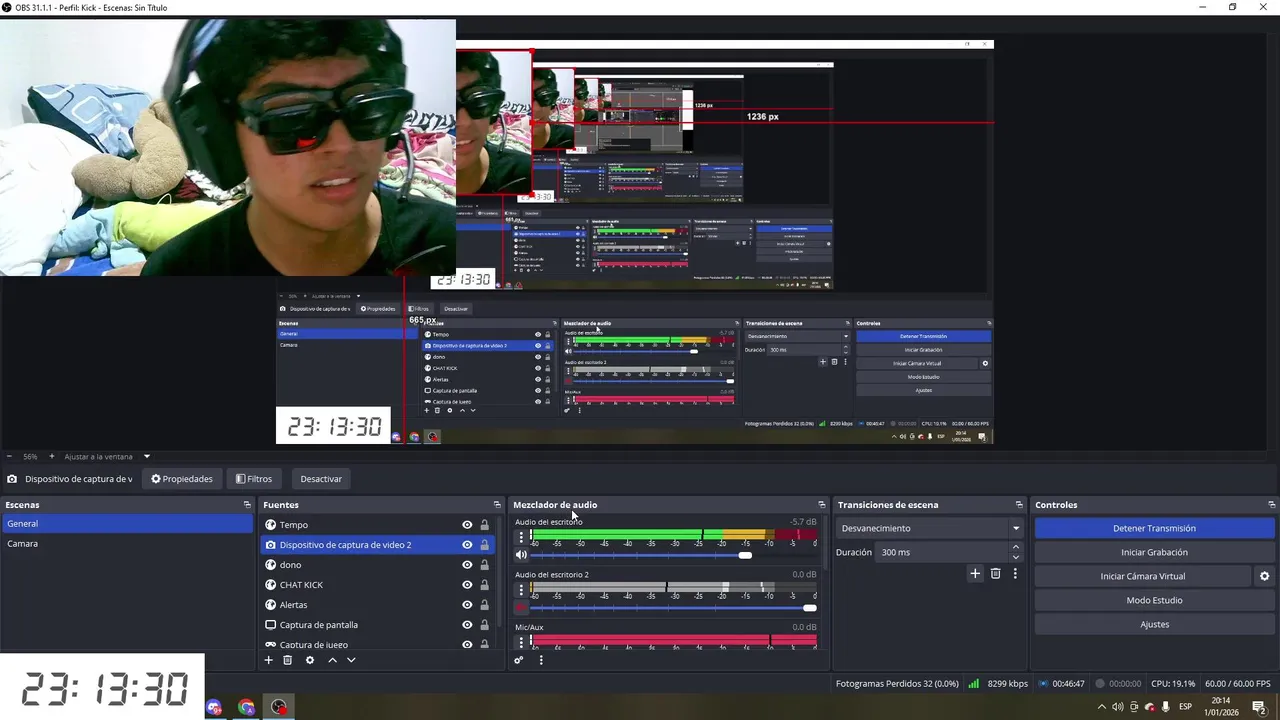The image size is (1280, 720).
Task: Pop out the Fuentes dock
Action: tap(497, 505)
